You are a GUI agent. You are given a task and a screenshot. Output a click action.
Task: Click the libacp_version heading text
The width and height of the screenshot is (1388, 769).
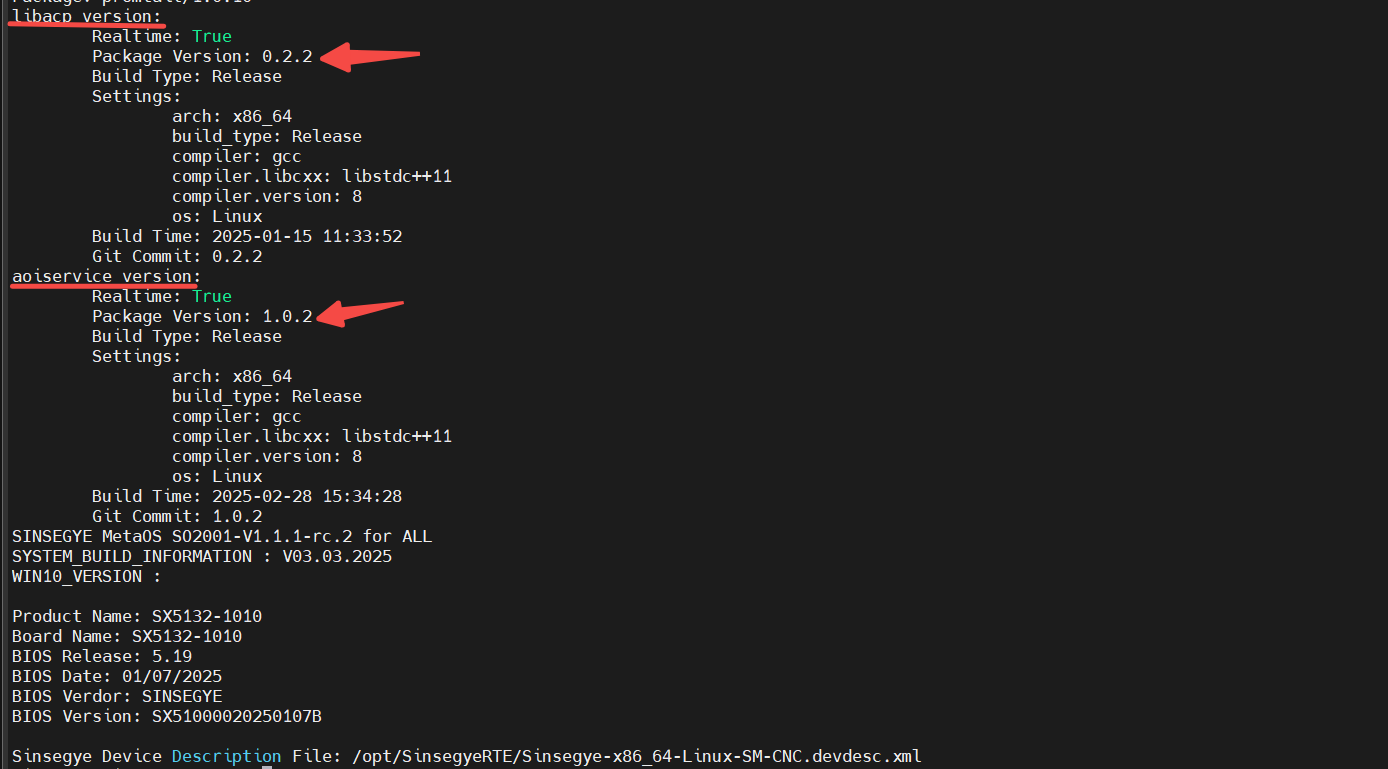pos(86,16)
